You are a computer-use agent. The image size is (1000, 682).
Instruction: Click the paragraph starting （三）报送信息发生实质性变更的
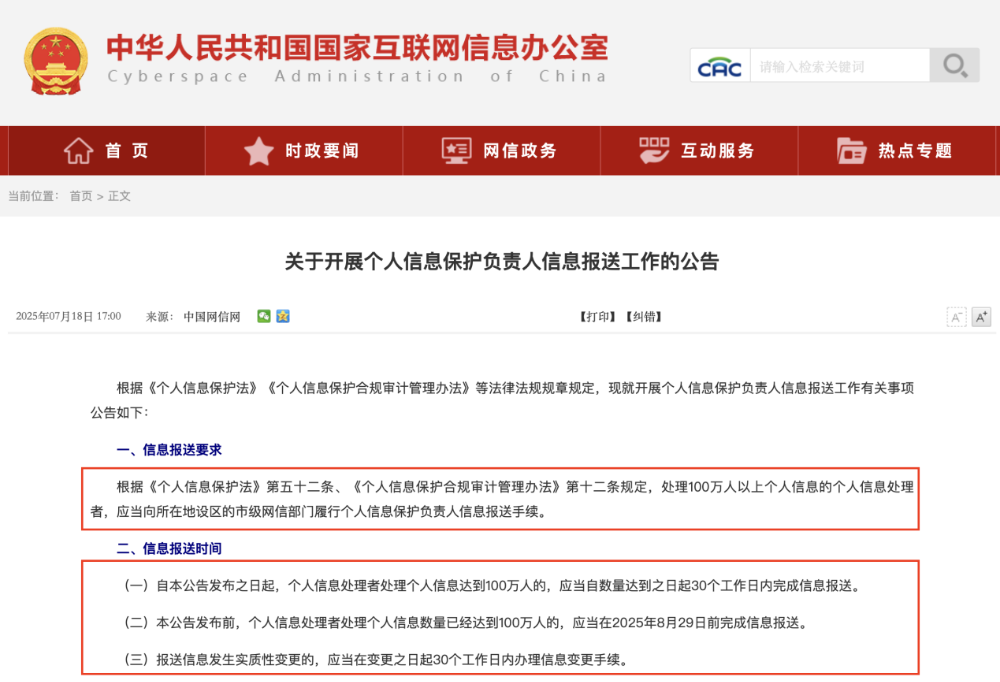375,660
